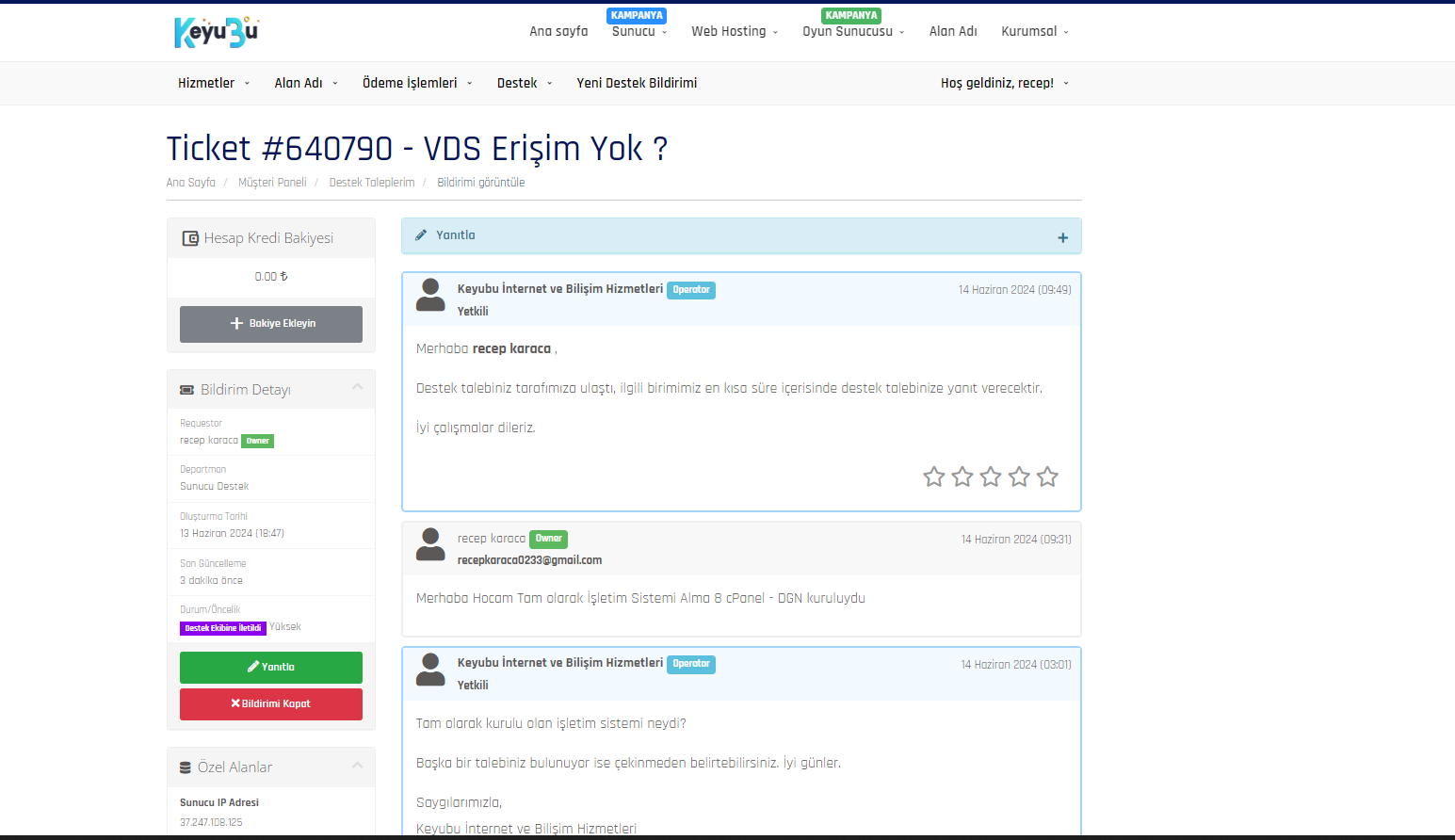1455x840 pixels.
Task: Click the Destek Ekibine İletildi status badge
Action: click(x=223, y=628)
